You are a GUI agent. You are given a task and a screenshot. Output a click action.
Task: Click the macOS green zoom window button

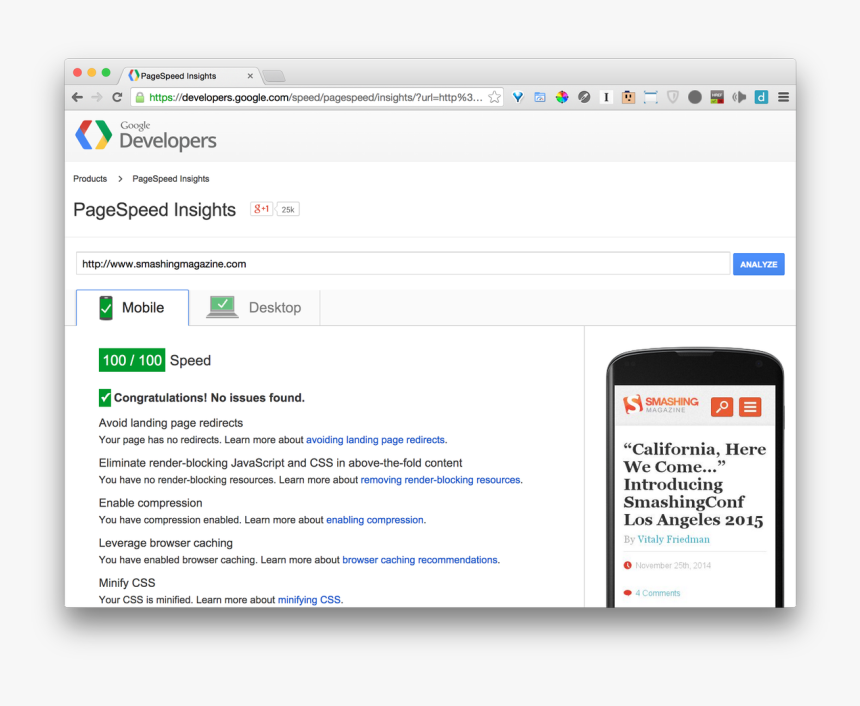point(106,72)
